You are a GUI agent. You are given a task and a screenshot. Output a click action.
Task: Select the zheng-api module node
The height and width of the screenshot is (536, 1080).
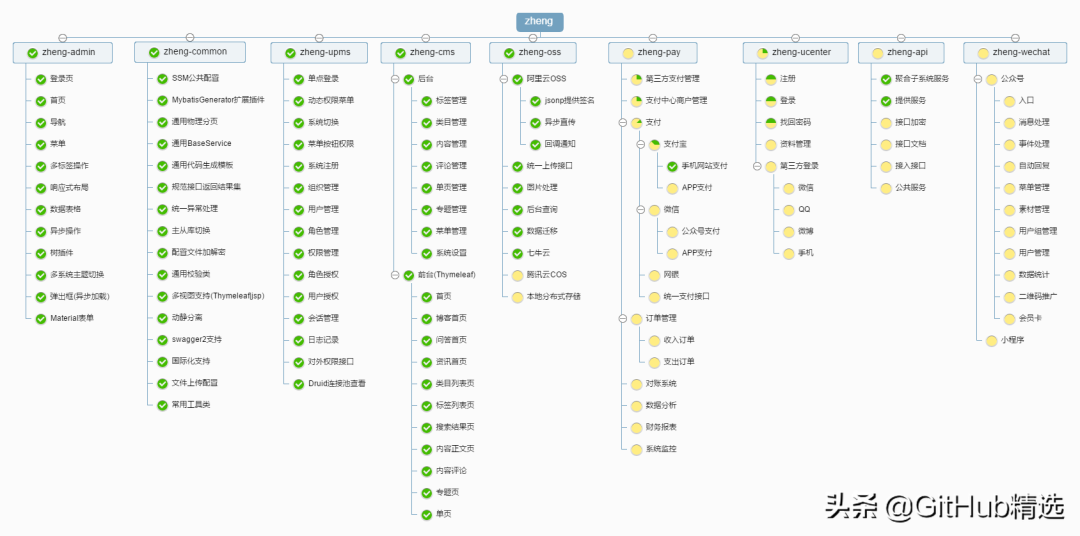tap(901, 52)
